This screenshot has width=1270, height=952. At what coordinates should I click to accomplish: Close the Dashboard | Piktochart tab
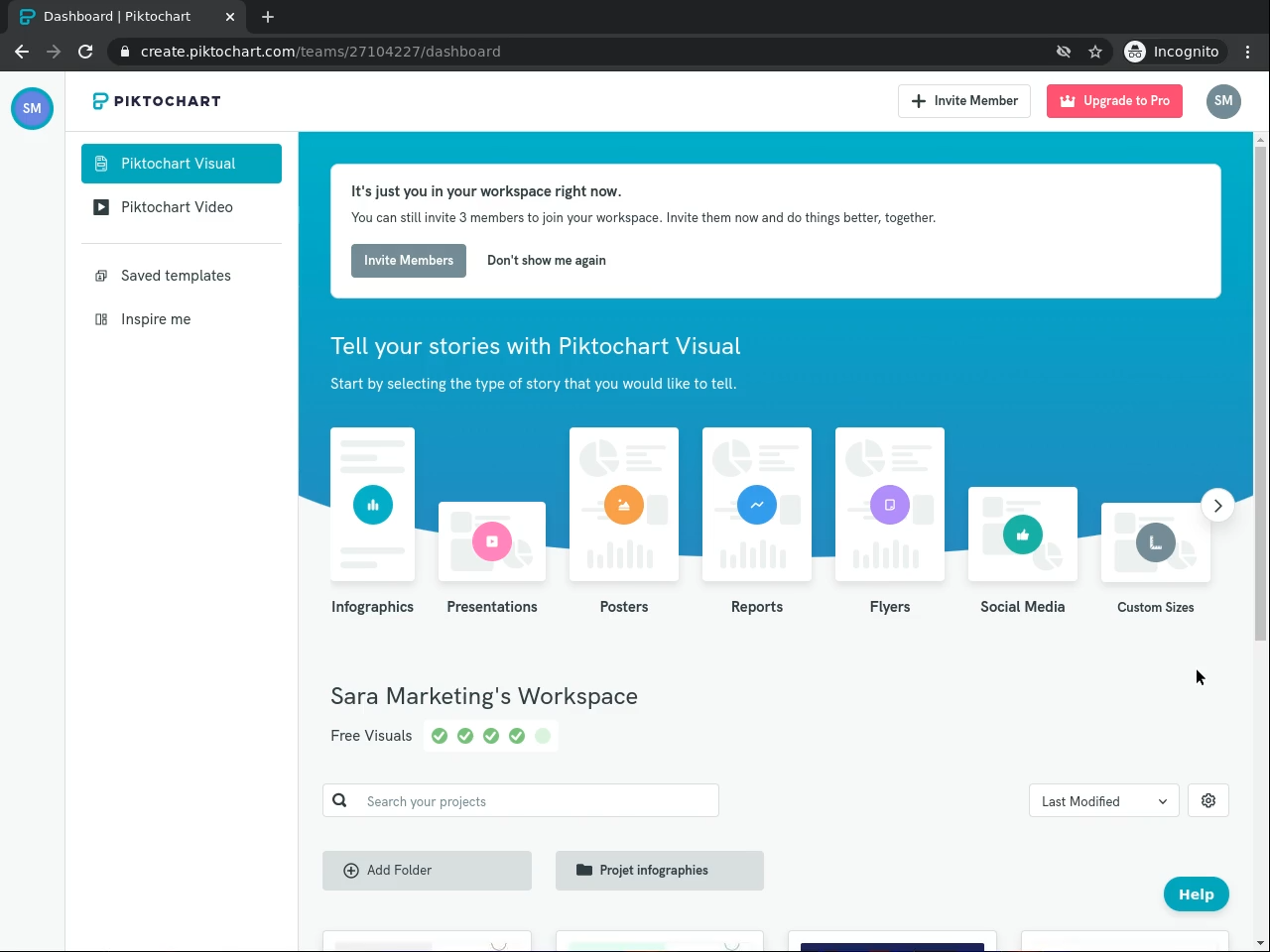[x=230, y=17]
